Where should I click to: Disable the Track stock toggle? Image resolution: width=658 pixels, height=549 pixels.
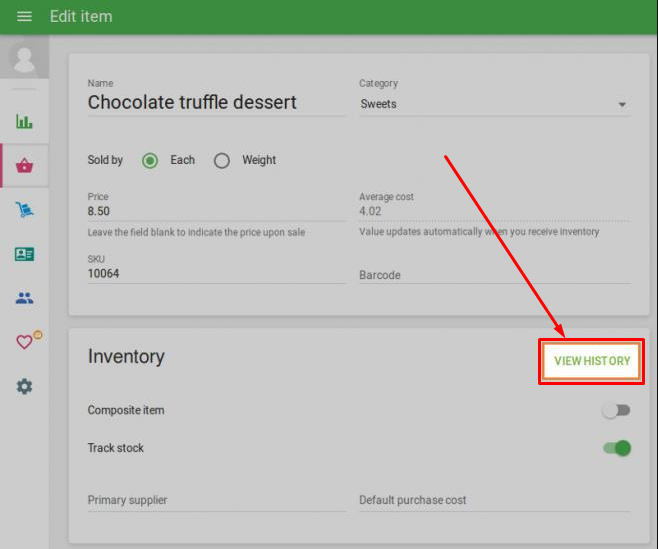617,448
